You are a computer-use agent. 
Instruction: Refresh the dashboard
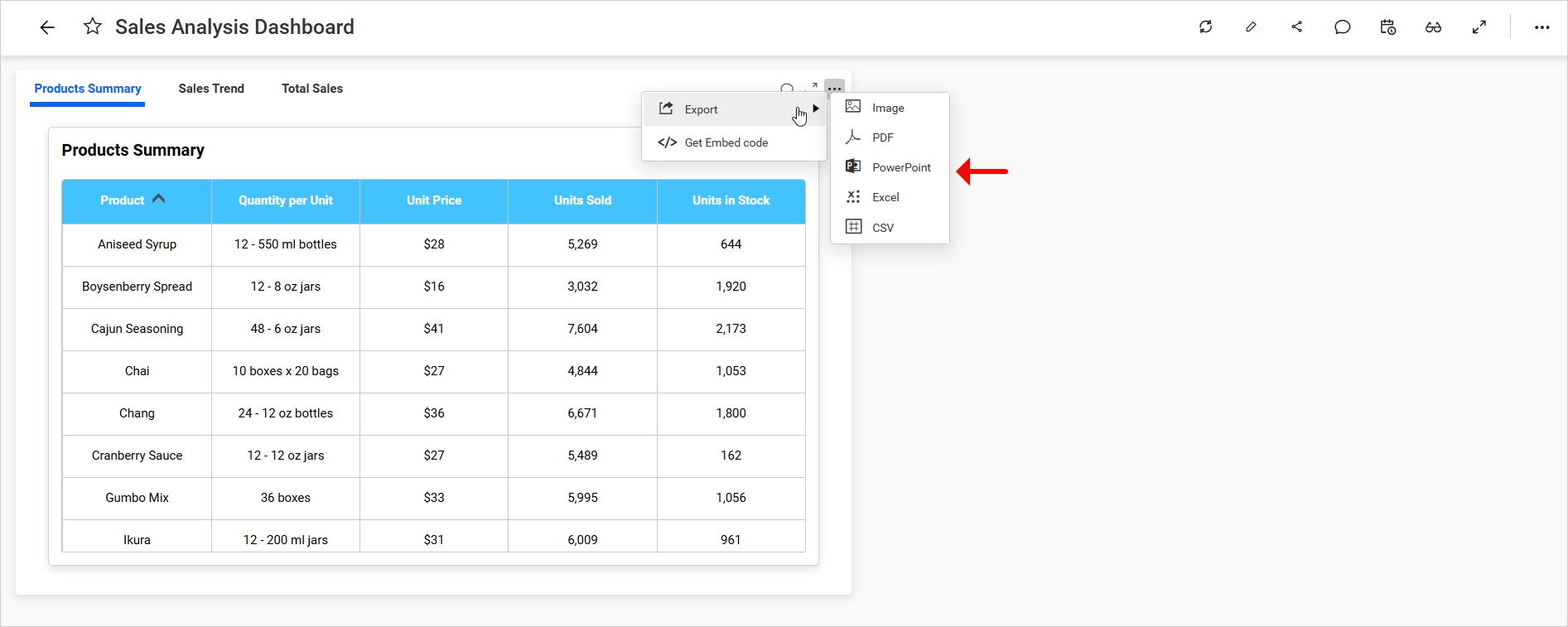coord(1206,27)
